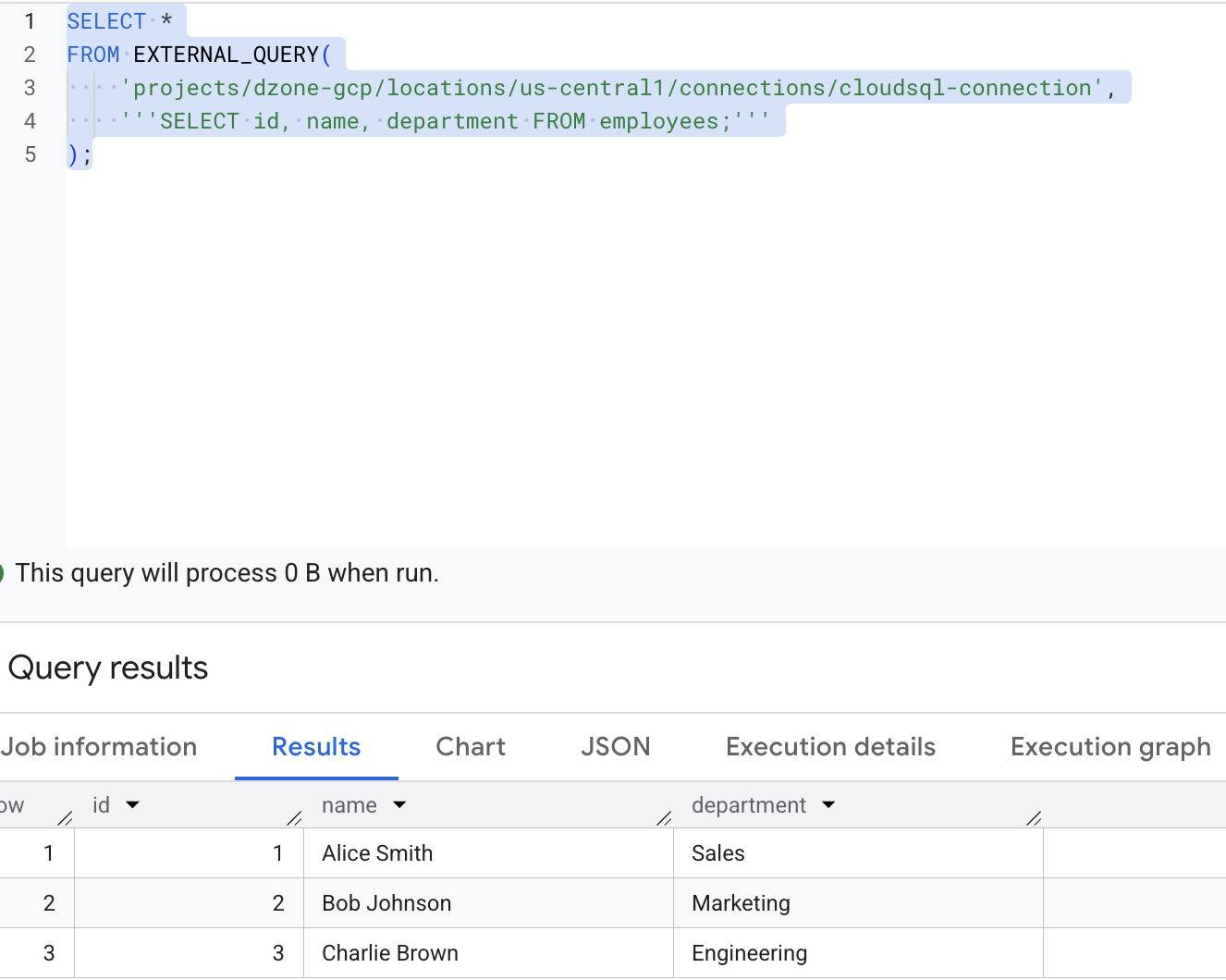The width and height of the screenshot is (1226, 980).
Task: Open the JSON tab
Action: coord(616,747)
